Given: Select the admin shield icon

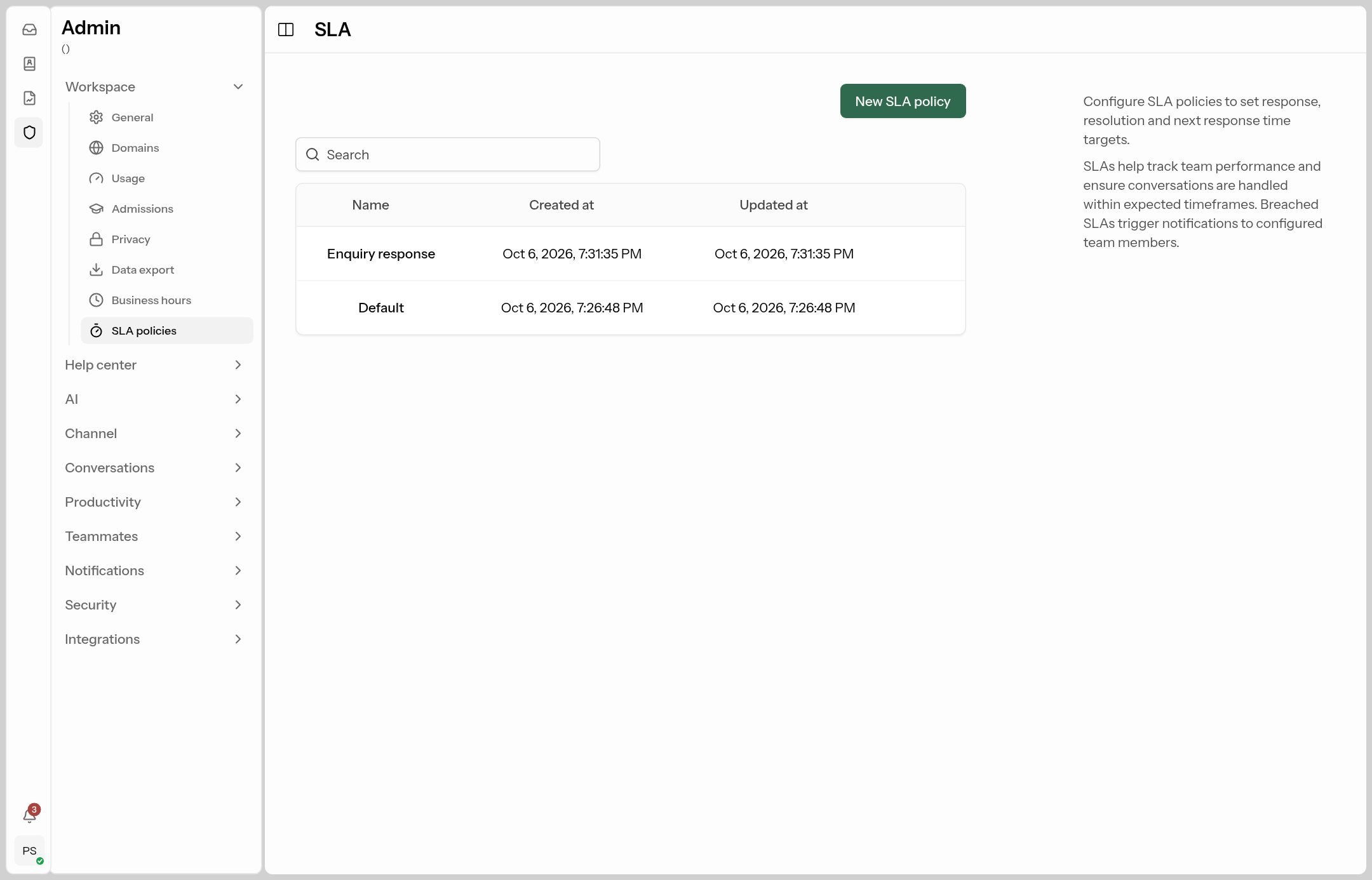Looking at the screenshot, I should tap(29, 133).
